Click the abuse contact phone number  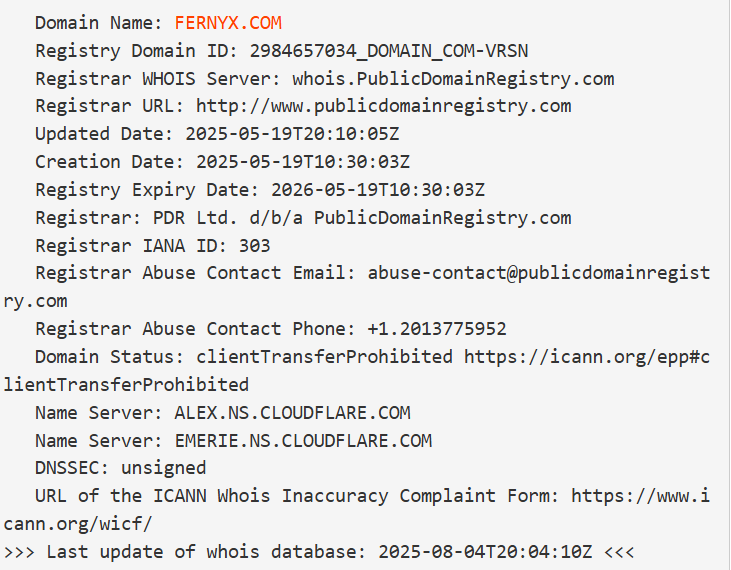click(x=437, y=329)
